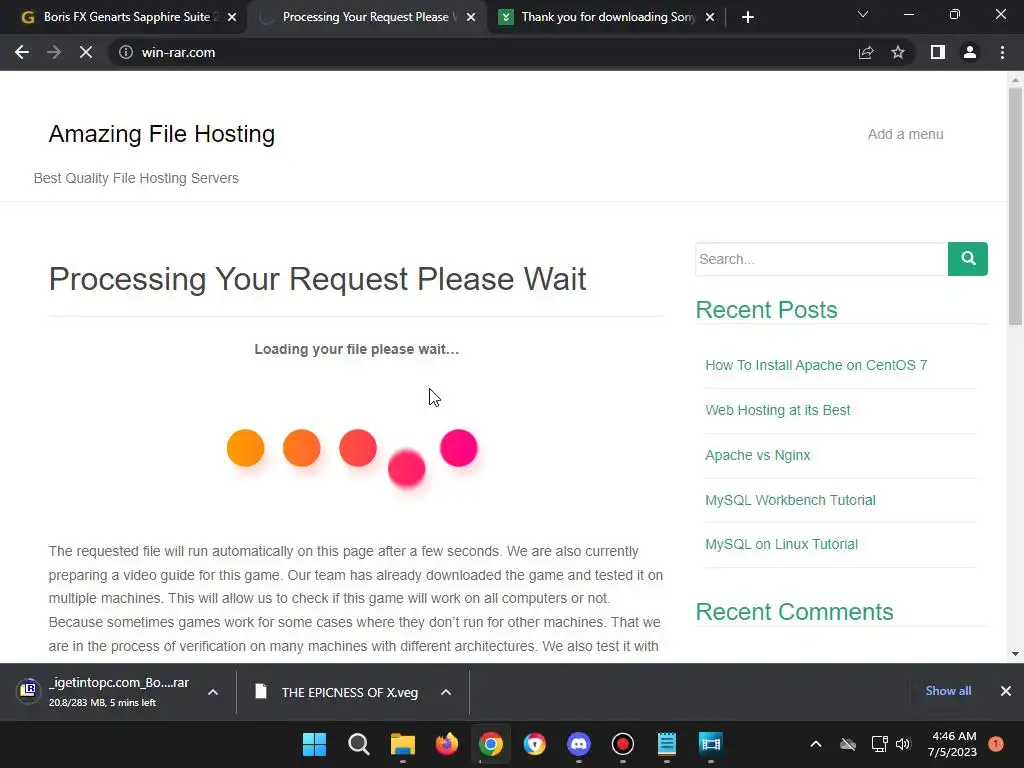
Task: Show hidden system tray icons
Action: (x=816, y=744)
